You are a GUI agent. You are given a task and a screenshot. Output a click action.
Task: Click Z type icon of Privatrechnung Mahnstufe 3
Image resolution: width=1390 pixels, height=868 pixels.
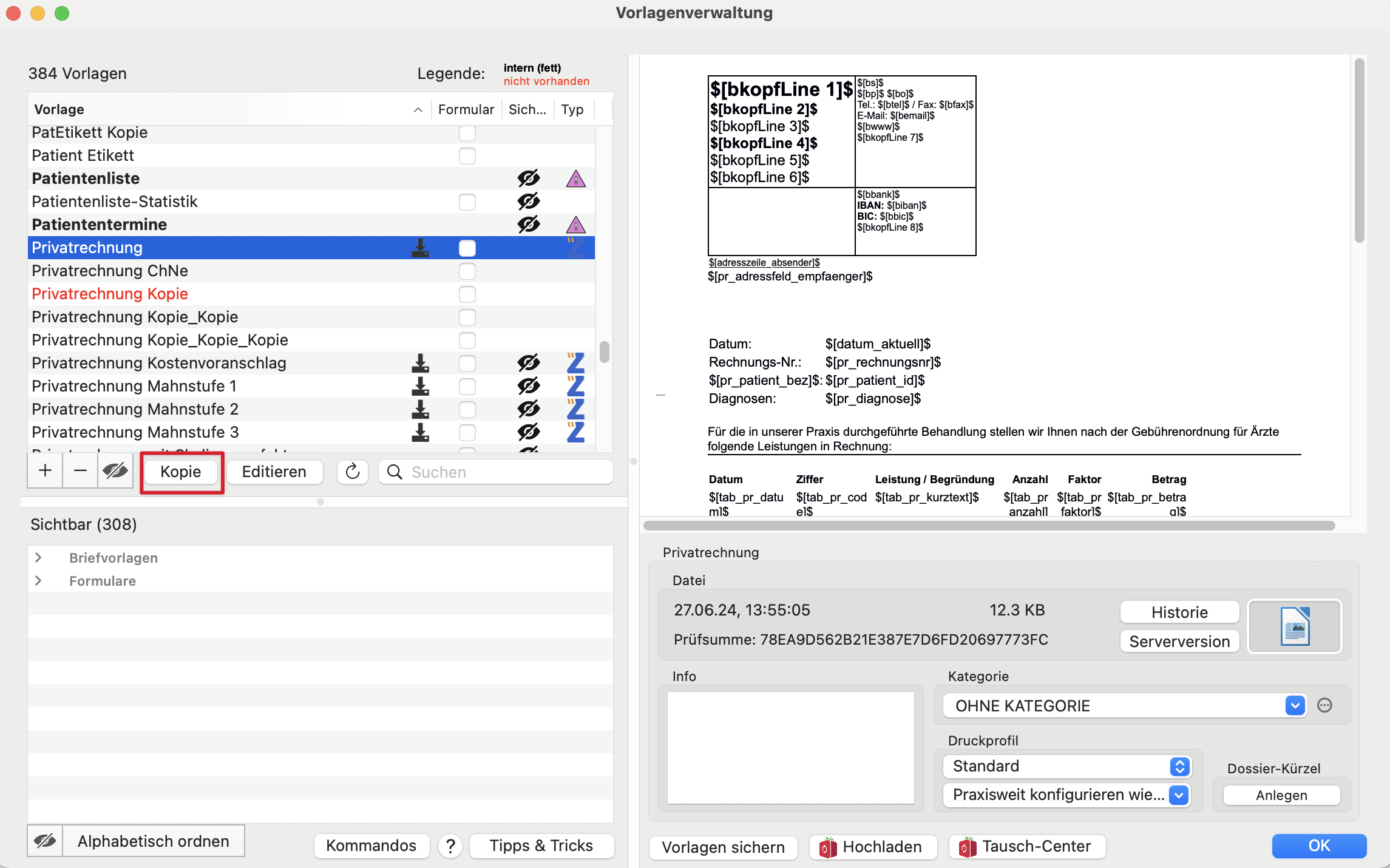point(575,432)
